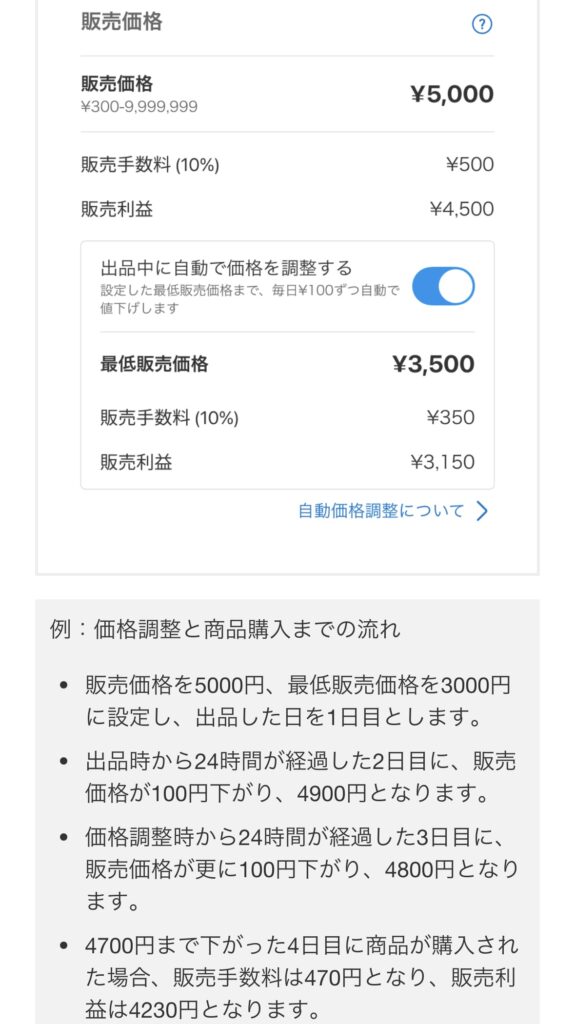
Task: Tap the bold 販売価格 field label
Action: [x=117, y=84]
